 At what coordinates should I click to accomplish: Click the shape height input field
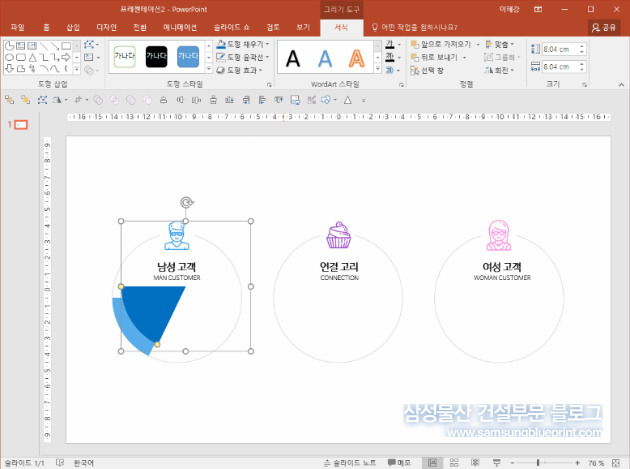(x=560, y=49)
